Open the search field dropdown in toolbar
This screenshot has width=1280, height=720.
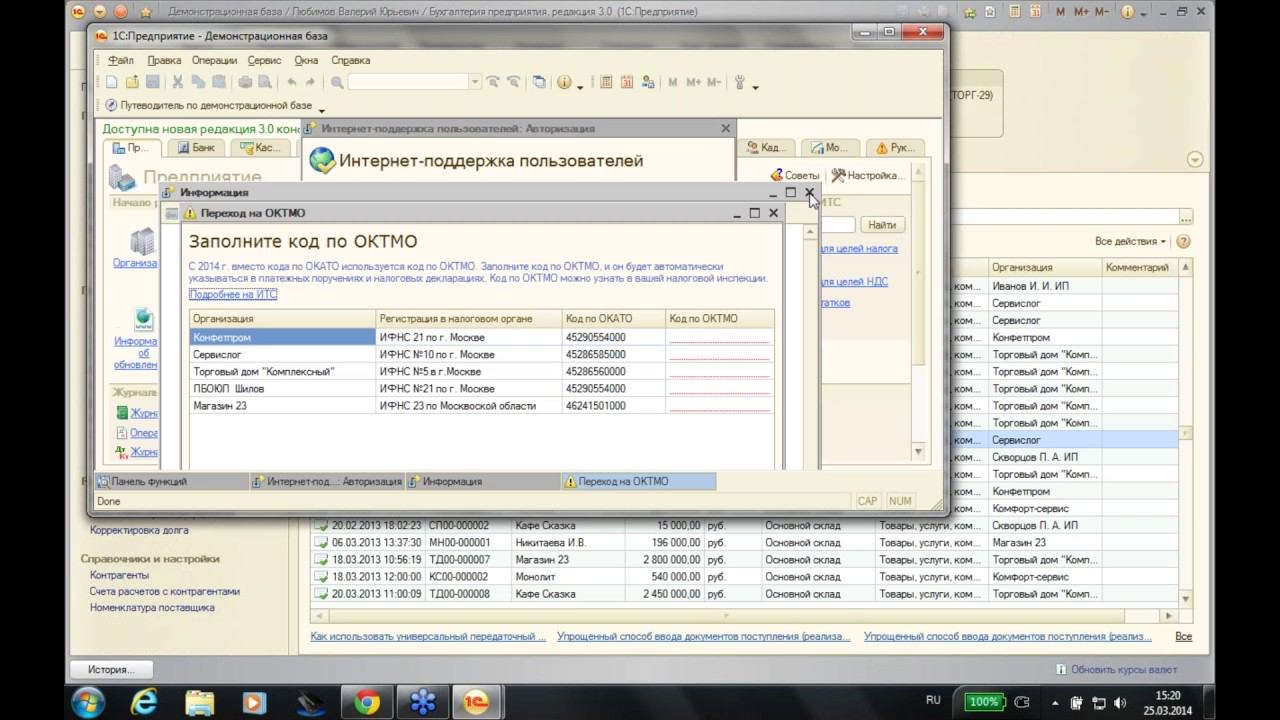tap(475, 82)
